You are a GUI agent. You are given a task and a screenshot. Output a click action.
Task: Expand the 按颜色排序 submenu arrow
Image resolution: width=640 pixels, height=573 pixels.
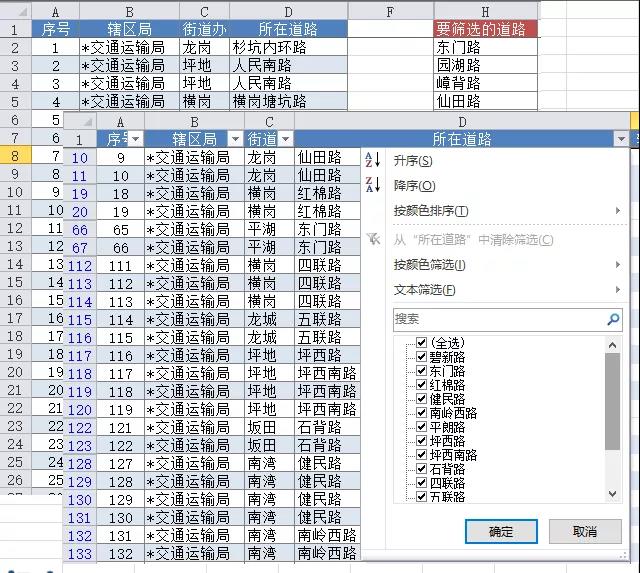tap(618, 211)
